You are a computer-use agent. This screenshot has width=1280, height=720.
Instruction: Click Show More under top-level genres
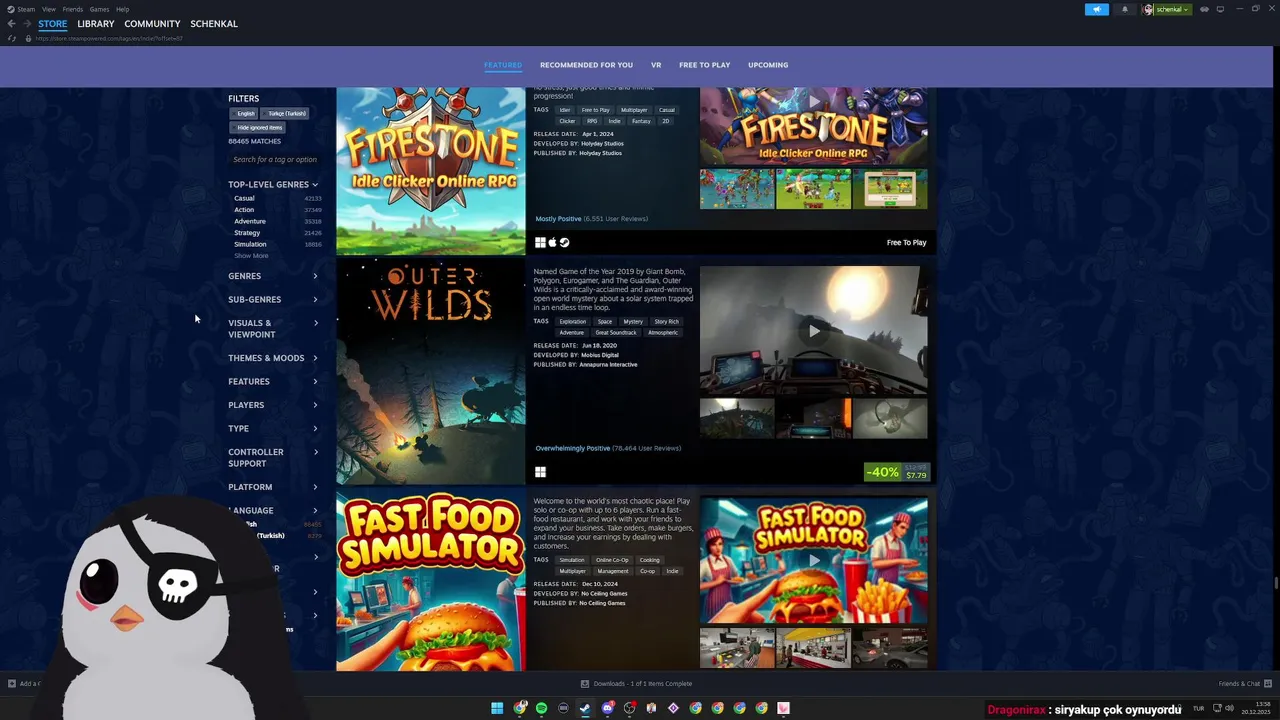click(251, 256)
